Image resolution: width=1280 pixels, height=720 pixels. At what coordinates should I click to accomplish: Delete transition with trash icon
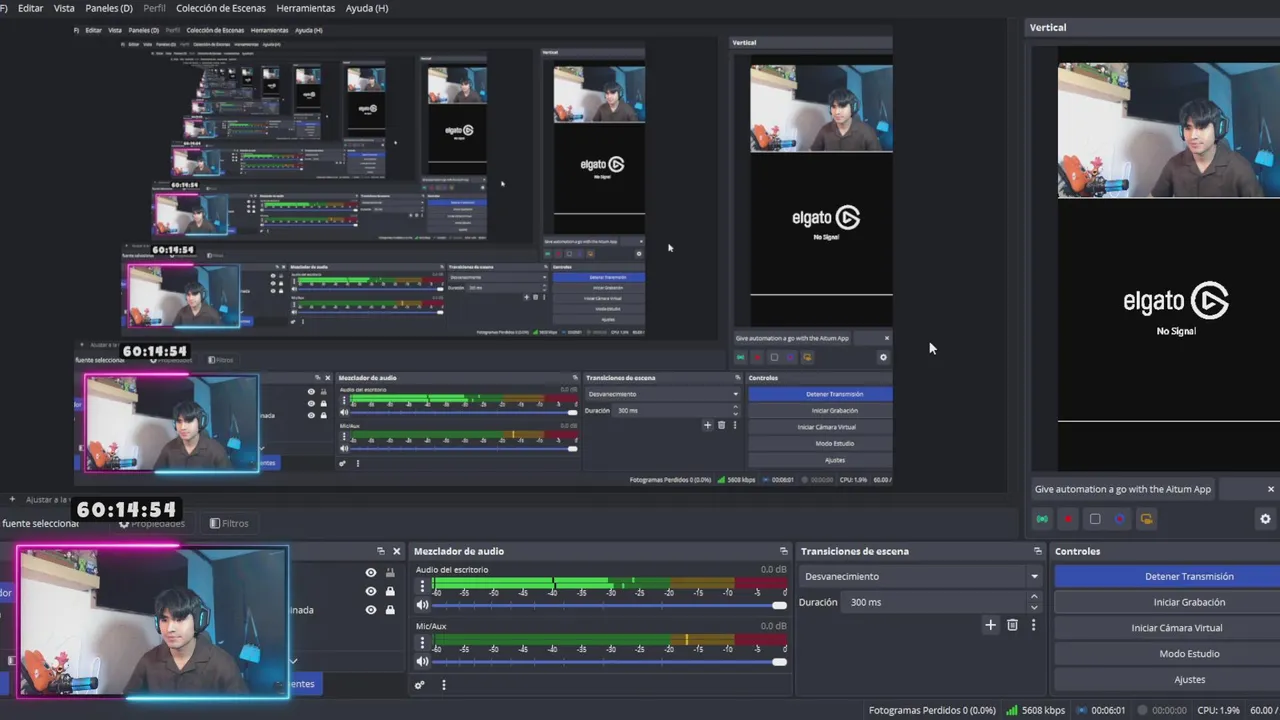(x=1012, y=625)
